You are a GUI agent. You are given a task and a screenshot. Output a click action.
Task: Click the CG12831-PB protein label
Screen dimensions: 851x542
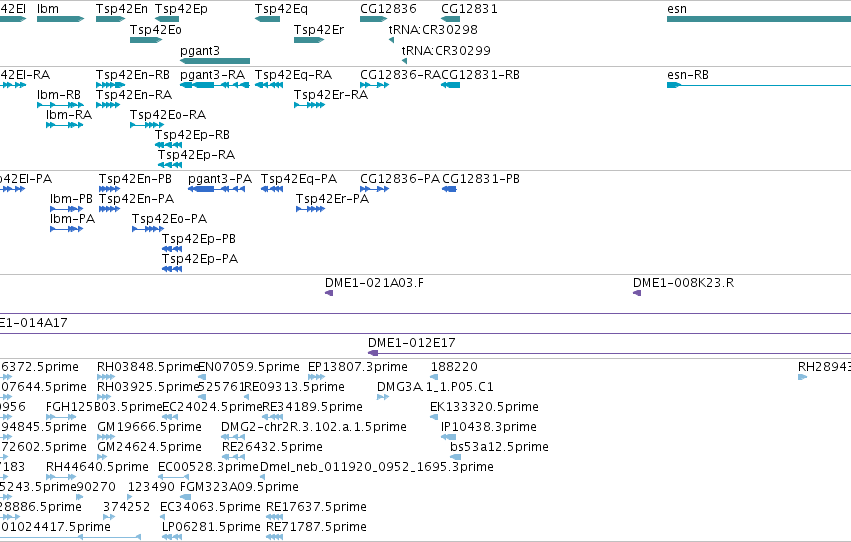[481, 178]
